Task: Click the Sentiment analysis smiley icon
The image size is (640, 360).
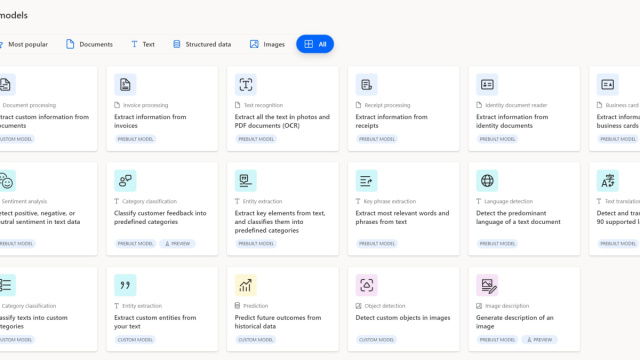Action: point(7,181)
